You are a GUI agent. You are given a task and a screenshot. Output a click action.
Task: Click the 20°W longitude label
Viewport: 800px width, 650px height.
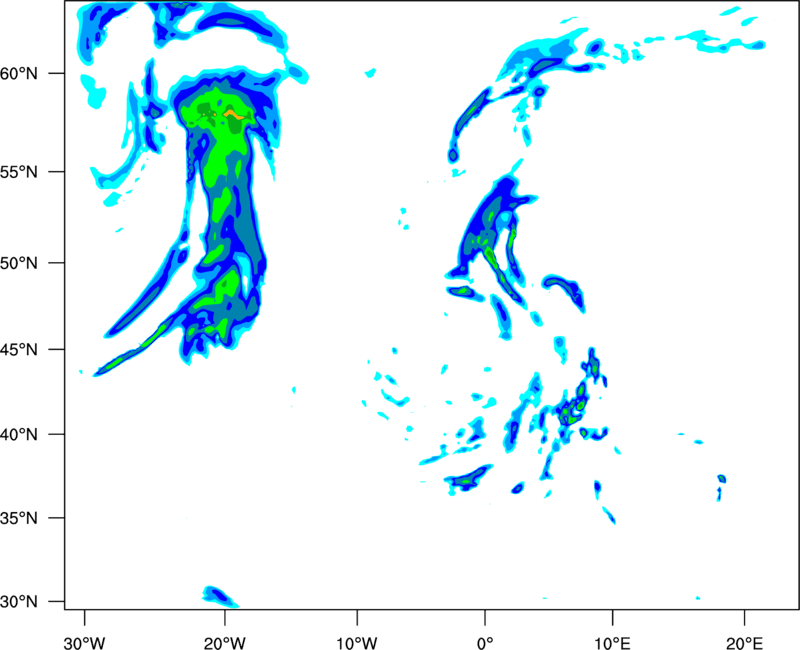(224, 643)
